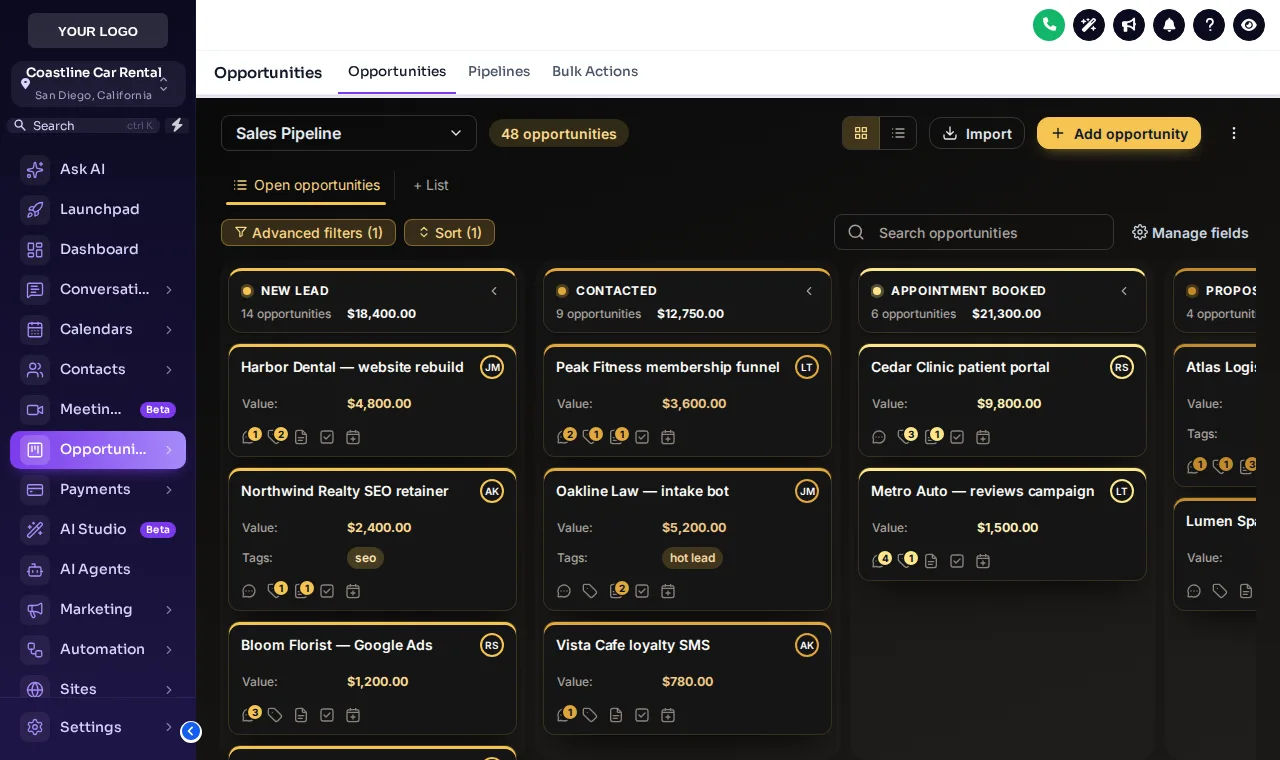Click the lightning bolt quick actions icon
The width and height of the screenshot is (1280, 760).
click(177, 125)
